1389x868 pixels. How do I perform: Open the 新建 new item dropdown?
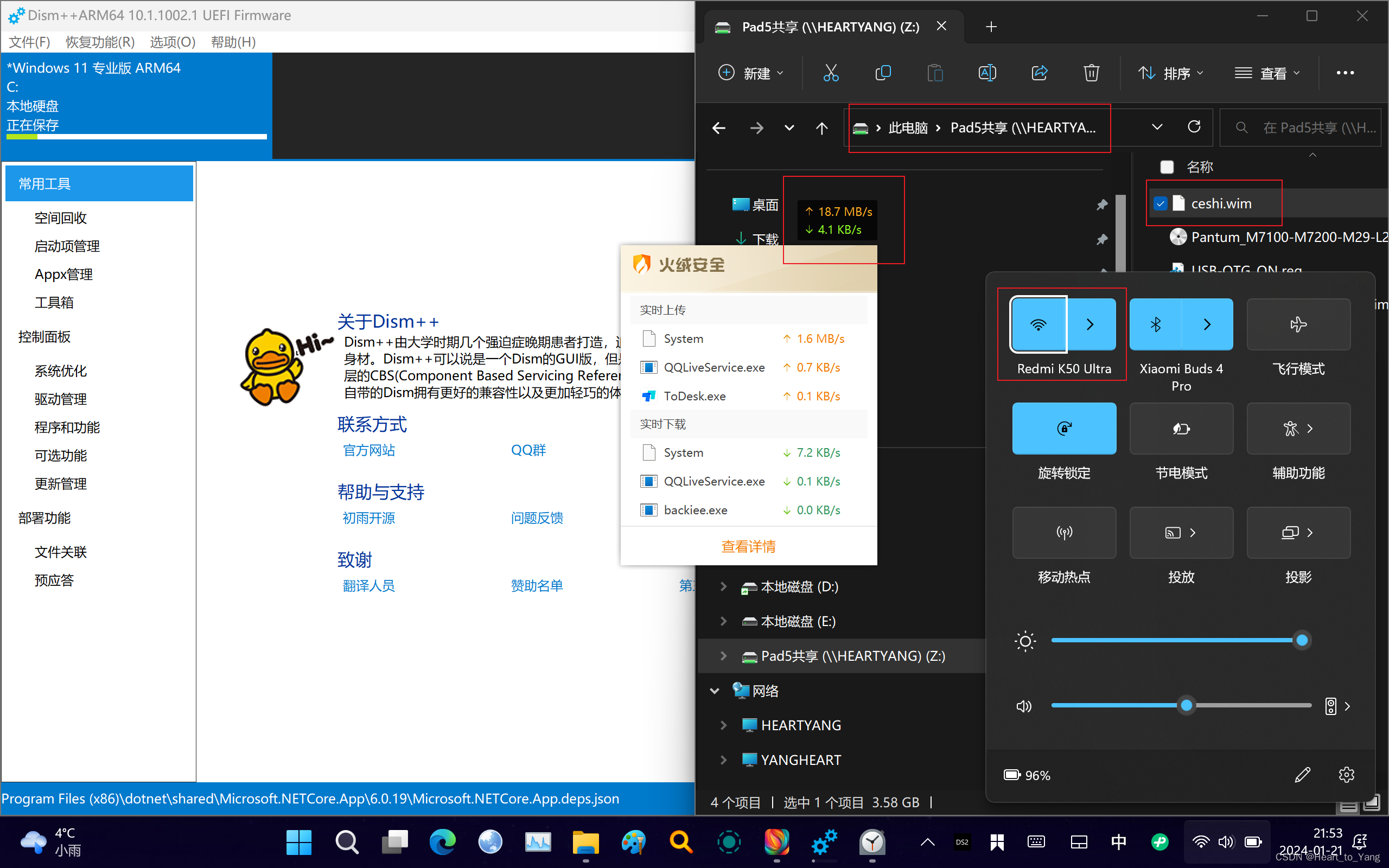[751, 73]
